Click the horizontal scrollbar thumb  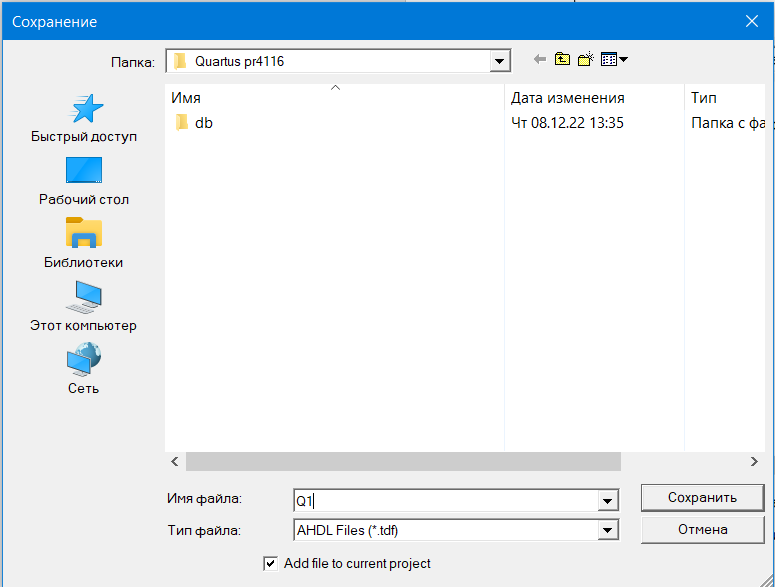[x=403, y=461]
